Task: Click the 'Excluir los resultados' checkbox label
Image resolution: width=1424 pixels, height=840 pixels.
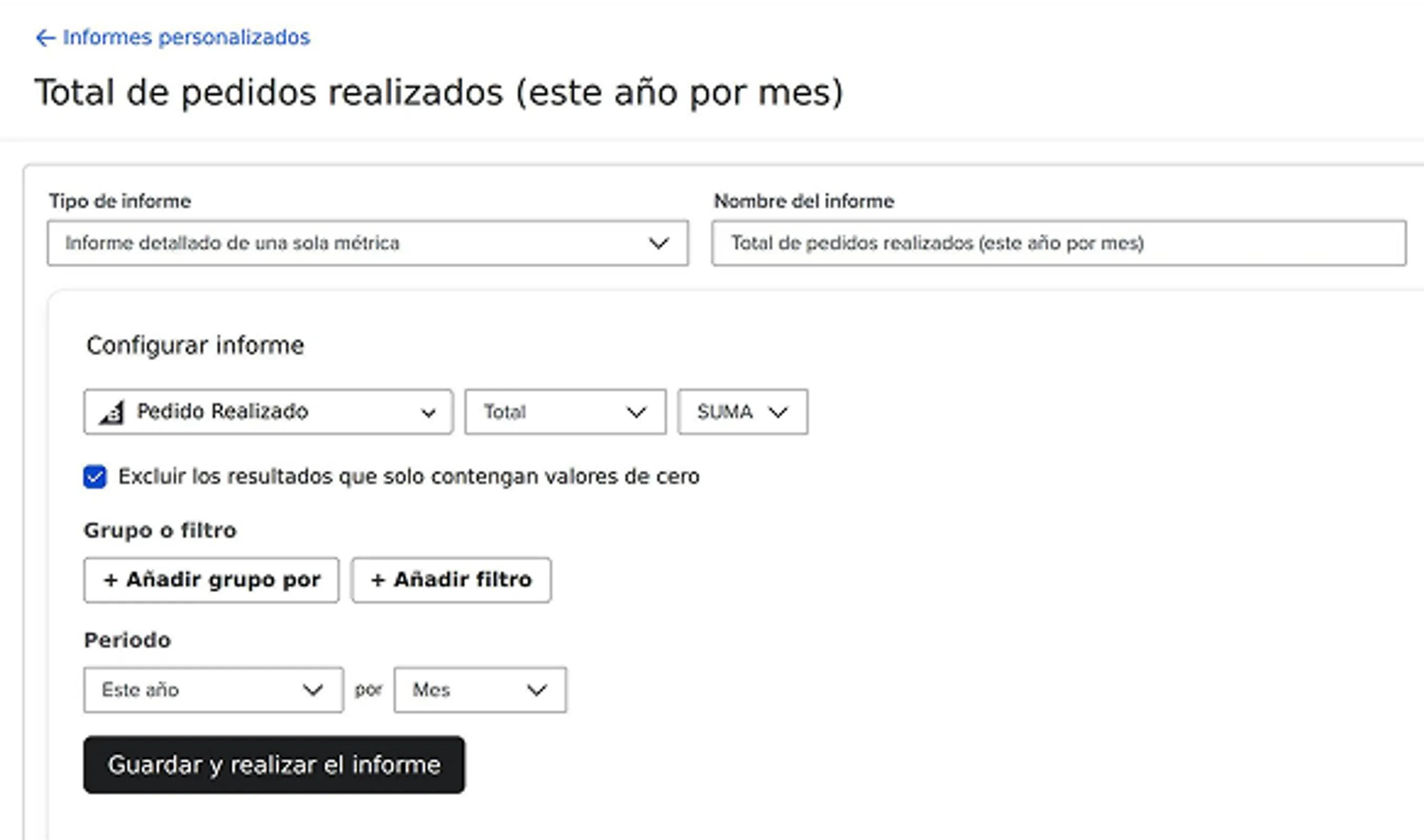Action: pyautogui.click(x=409, y=477)
